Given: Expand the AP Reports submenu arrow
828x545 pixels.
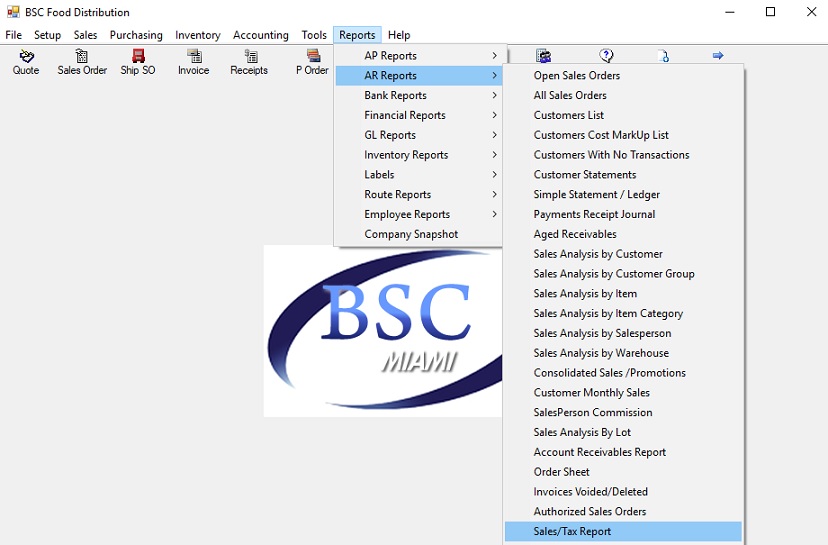Looking at the screenshot, I should coord(494,55).
